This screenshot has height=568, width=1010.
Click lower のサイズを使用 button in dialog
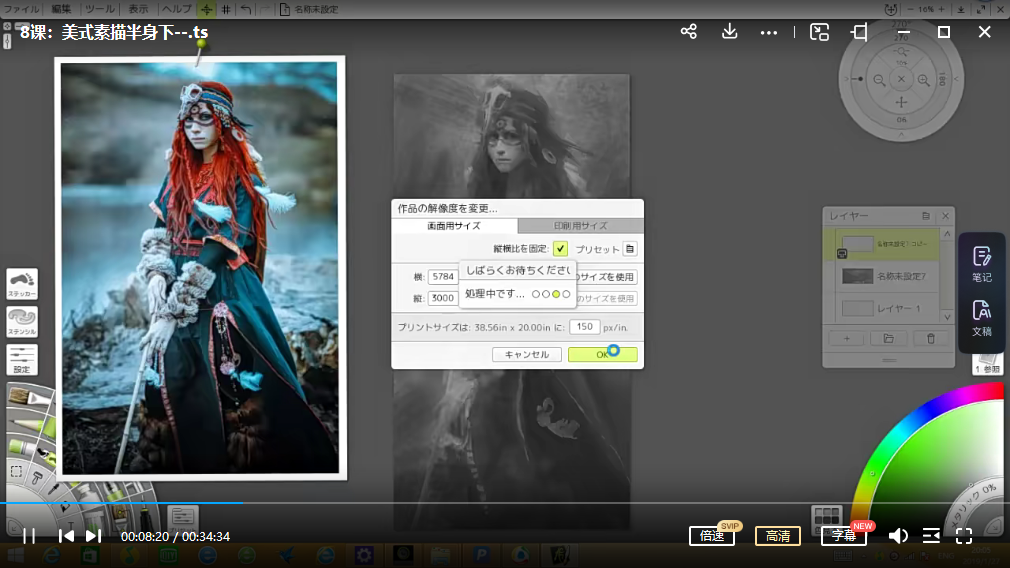606,298
